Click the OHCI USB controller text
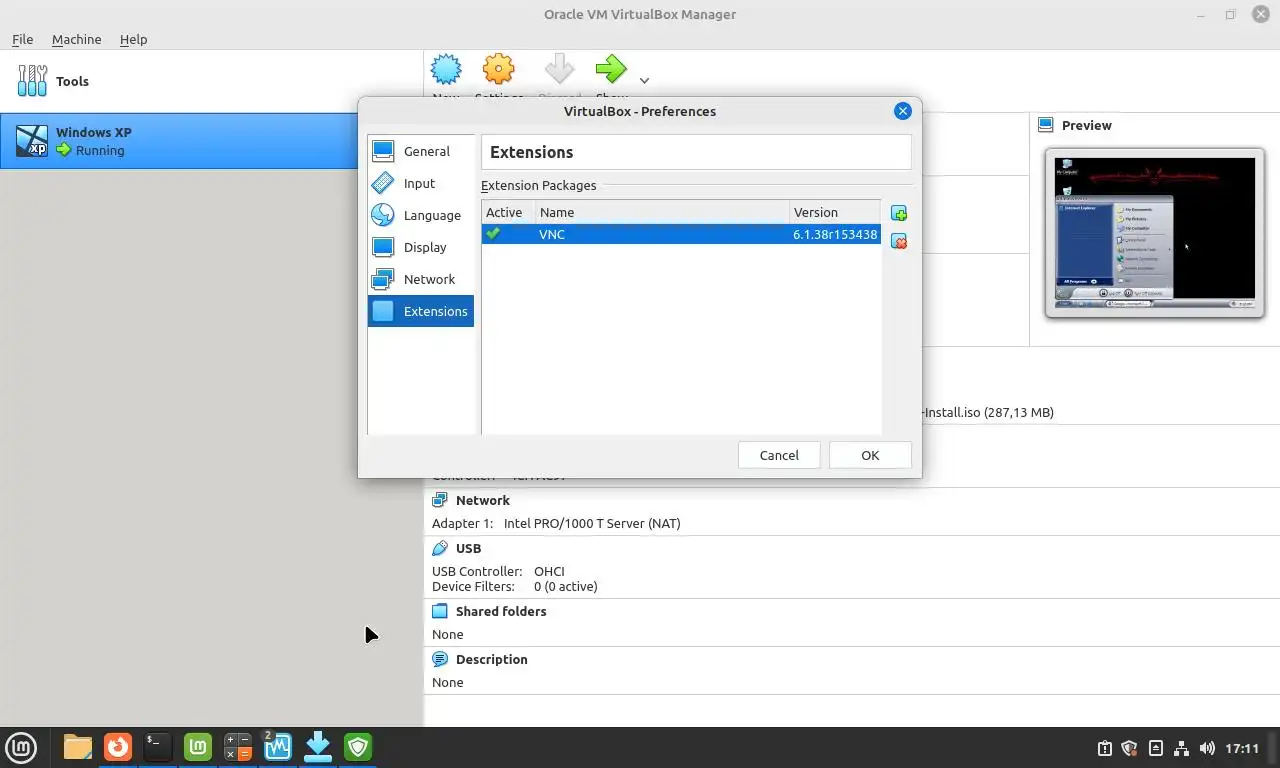This screenshot has width=1280, height=768. coord(550,571)
